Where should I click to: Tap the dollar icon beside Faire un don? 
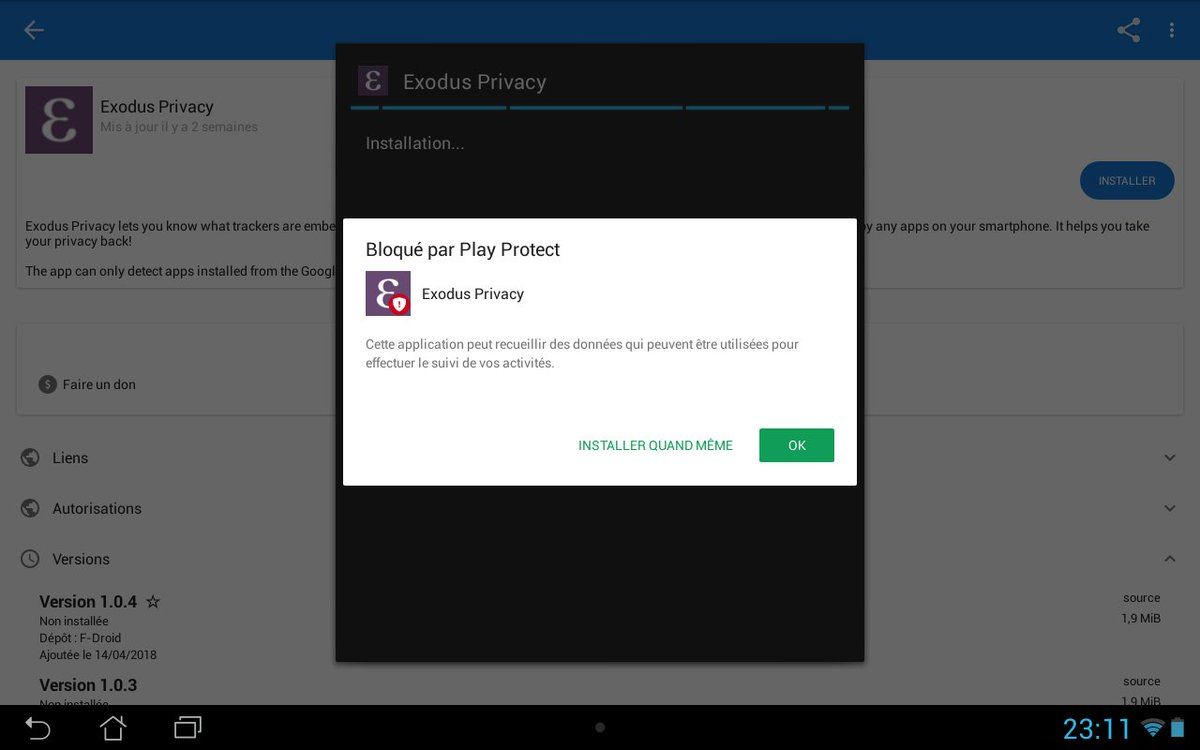pos(47,384)
